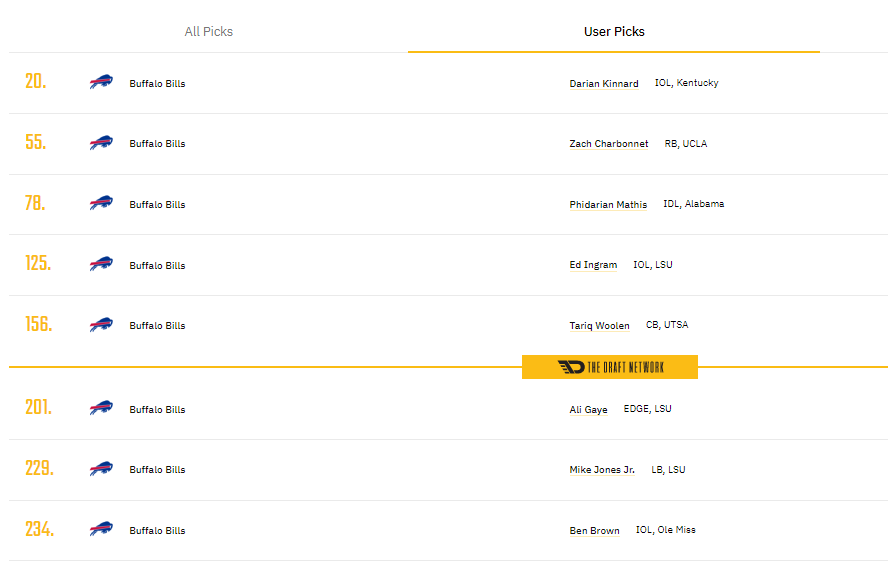
Task: Open Ed Ingram player link
Action: tap(593, 265)
